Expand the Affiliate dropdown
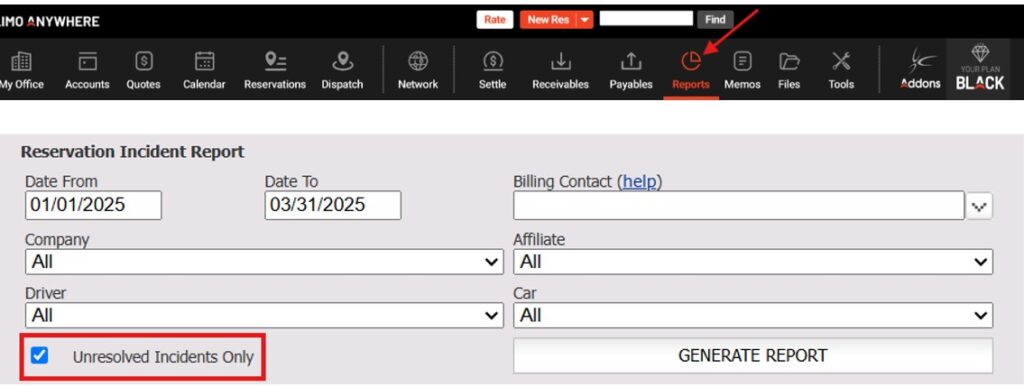Image resolution: width=1024 pixels, height=387 pixels. (x=753, y=262)
